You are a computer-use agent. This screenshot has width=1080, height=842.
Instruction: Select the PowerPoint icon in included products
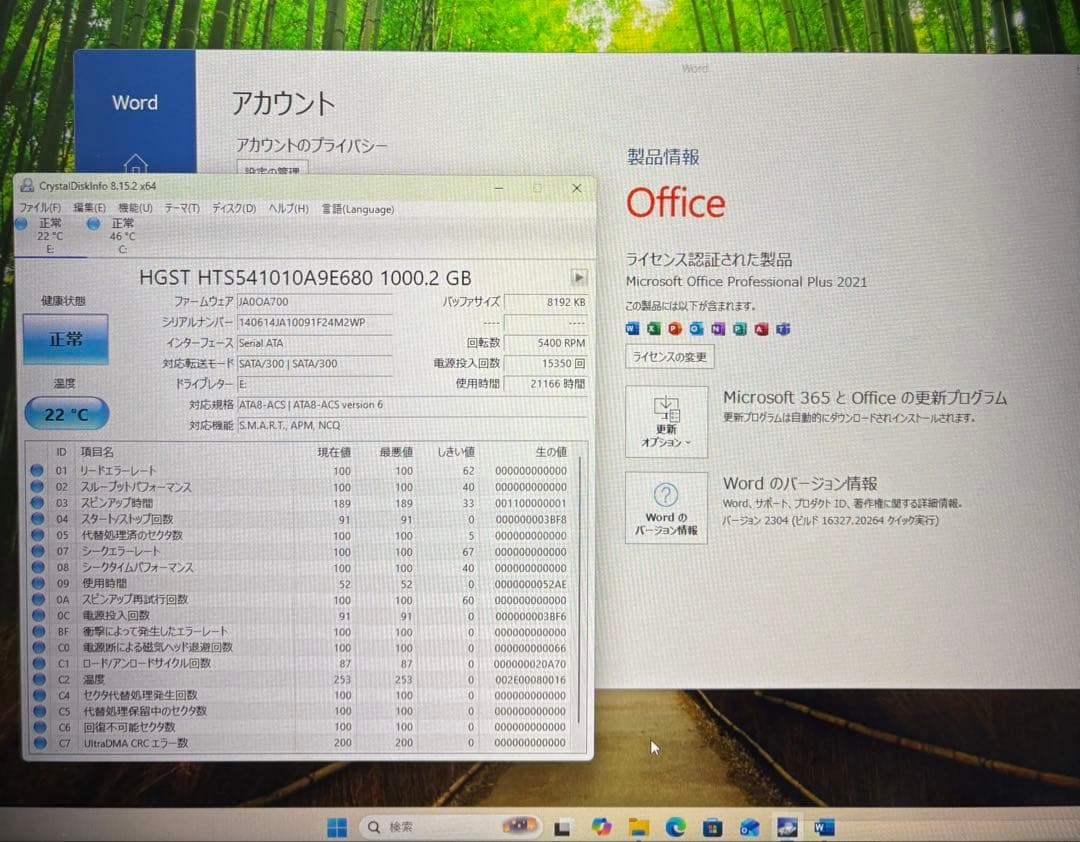pyautogui.click(x=673, y=328)
